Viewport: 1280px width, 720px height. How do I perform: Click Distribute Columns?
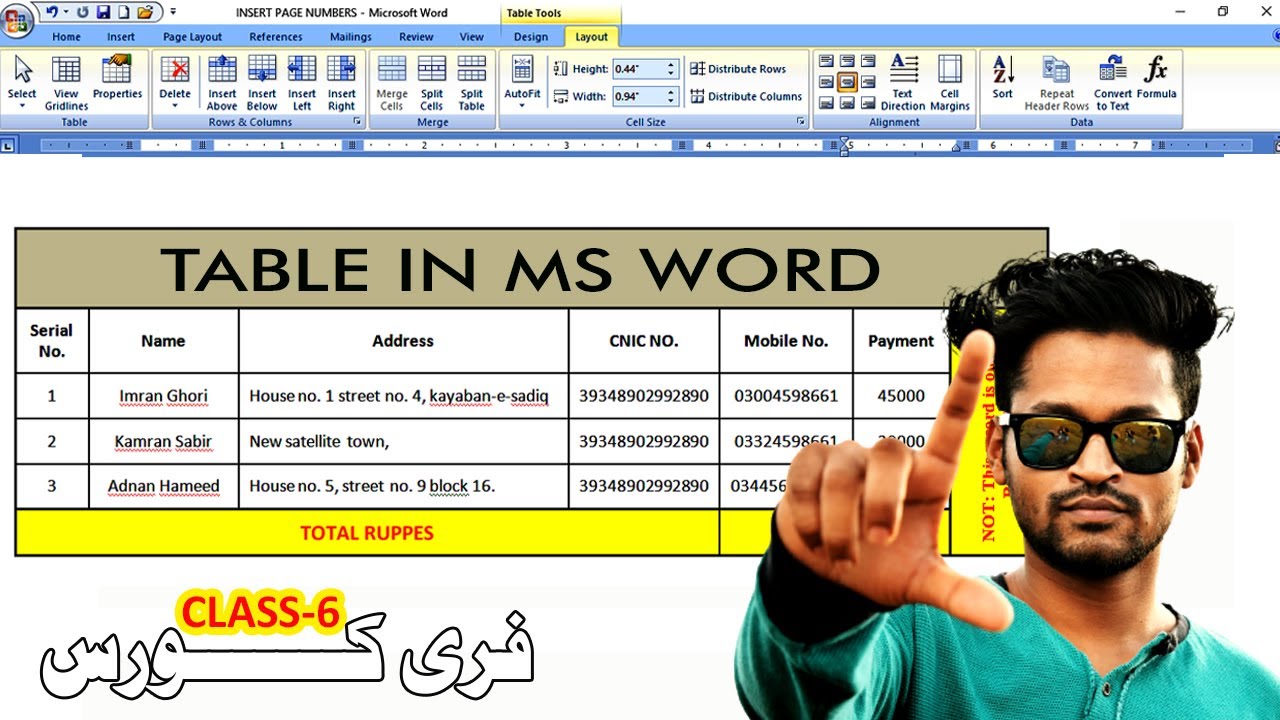[x=746, y=96]
